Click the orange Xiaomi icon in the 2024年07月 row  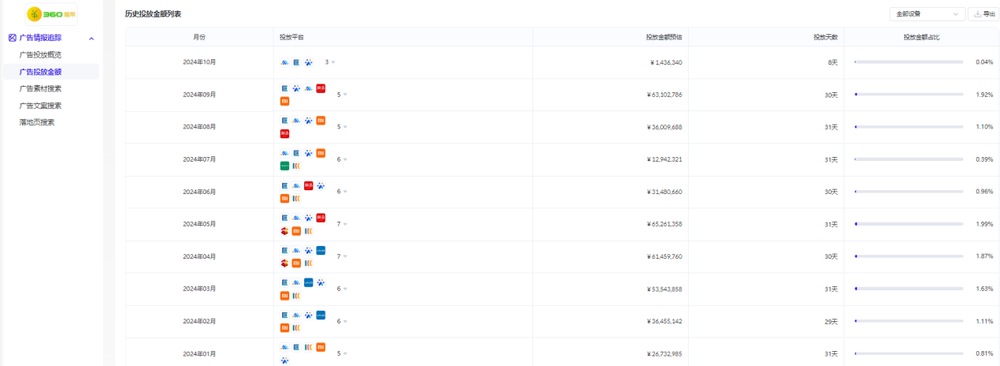[321, 153]
